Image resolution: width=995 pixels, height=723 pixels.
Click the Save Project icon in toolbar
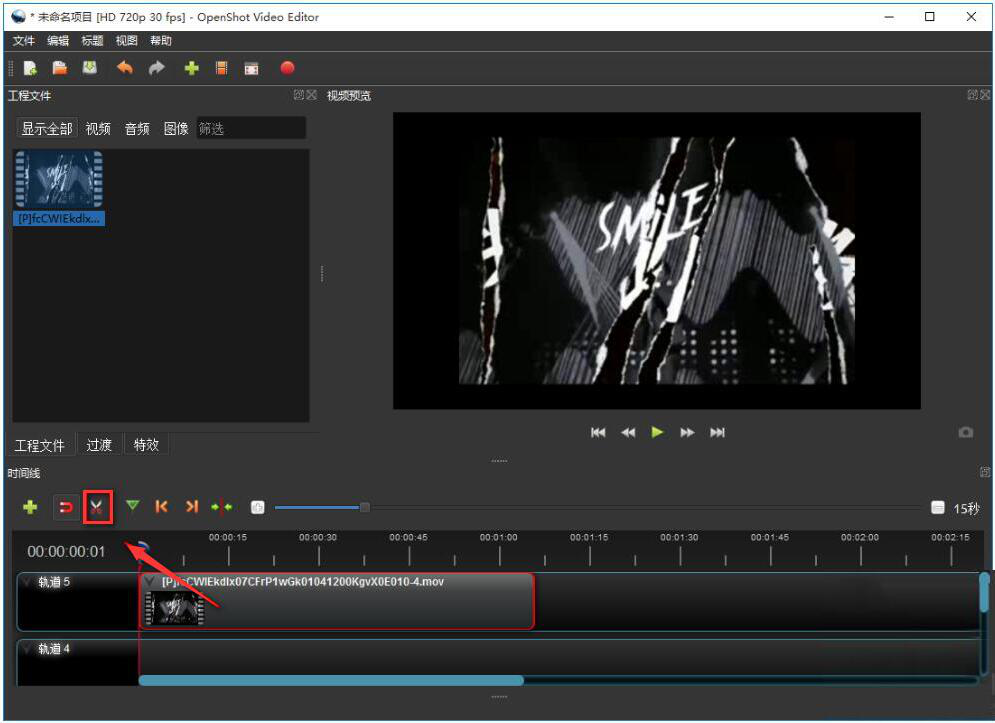(x=90, y=68)
